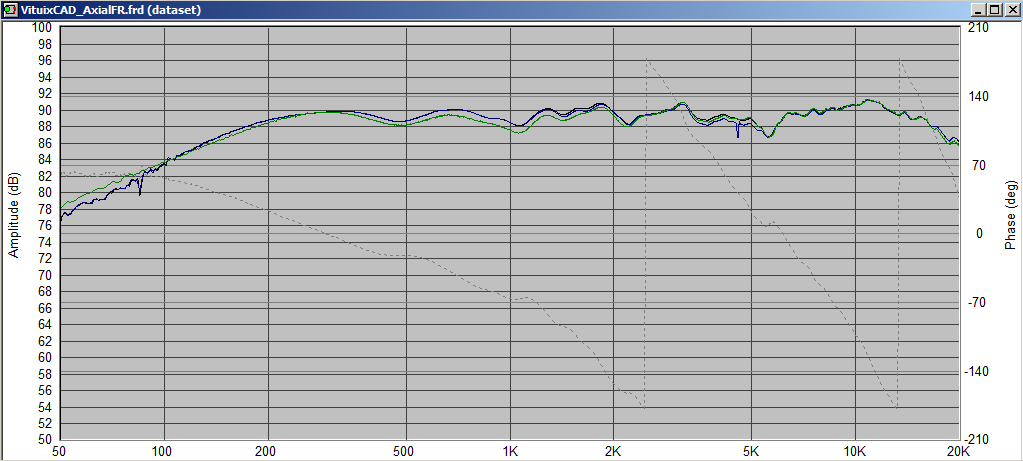The height and width of the screenshot is (461, 1023).
Task: Click the '-70' phase axis value
Action: coord(976,303)
